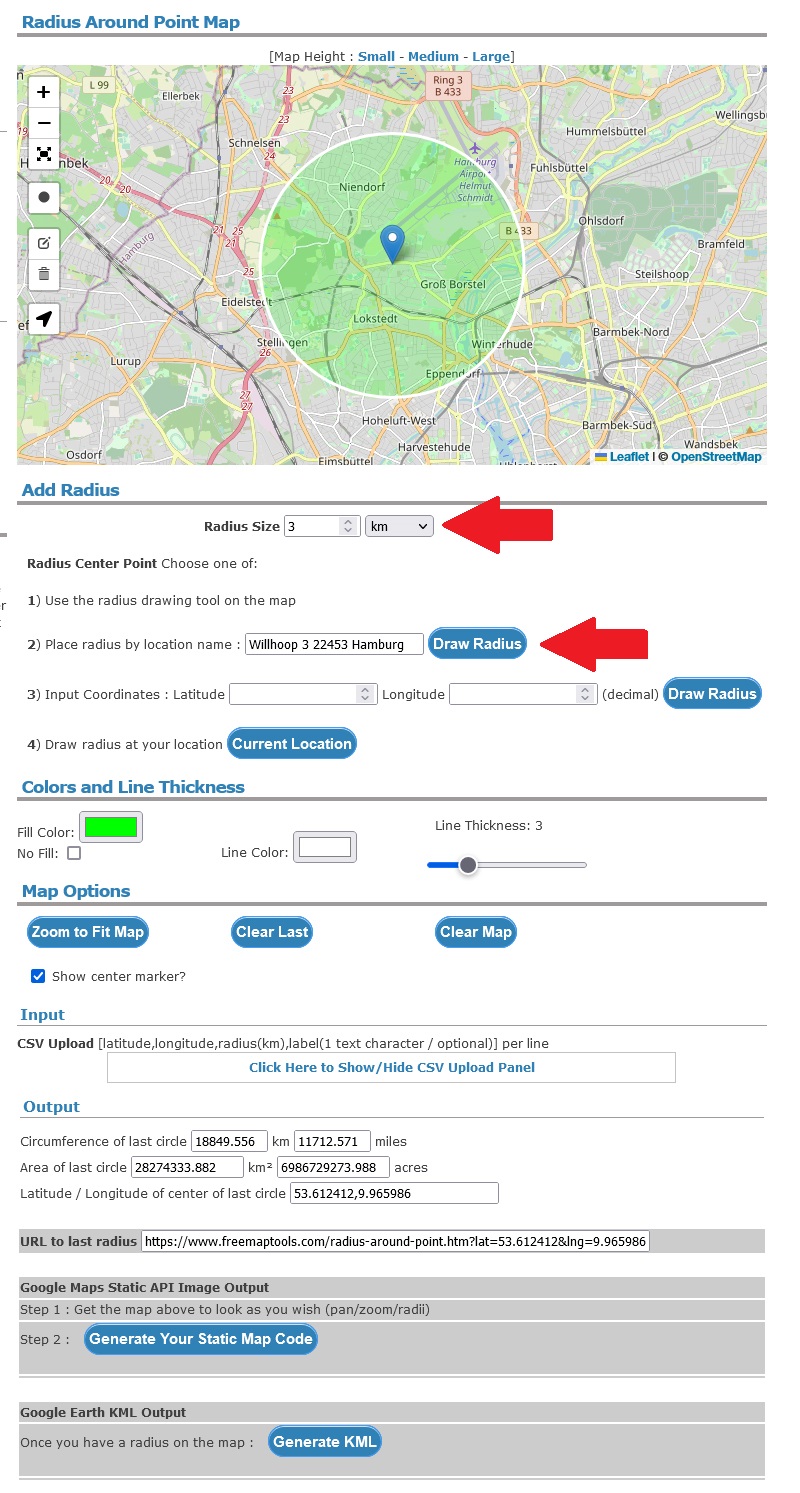Click the center Latitude/Longitude output field
The height and width of the screenshot is (1493, 800).
tap(394, 1193)
